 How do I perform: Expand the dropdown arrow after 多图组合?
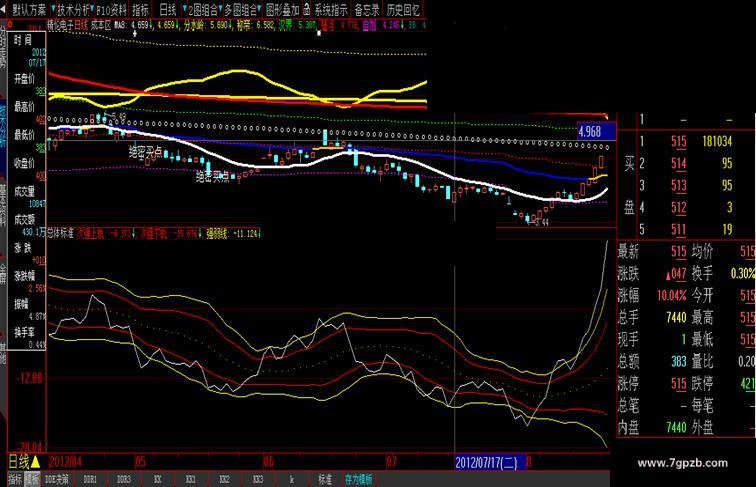259,9
